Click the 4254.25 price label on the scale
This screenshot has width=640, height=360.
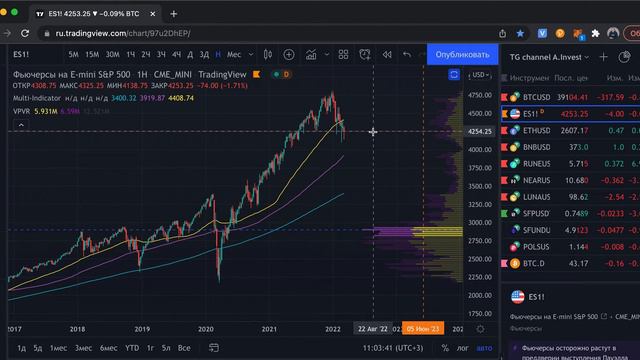click(x=480, y=131)
